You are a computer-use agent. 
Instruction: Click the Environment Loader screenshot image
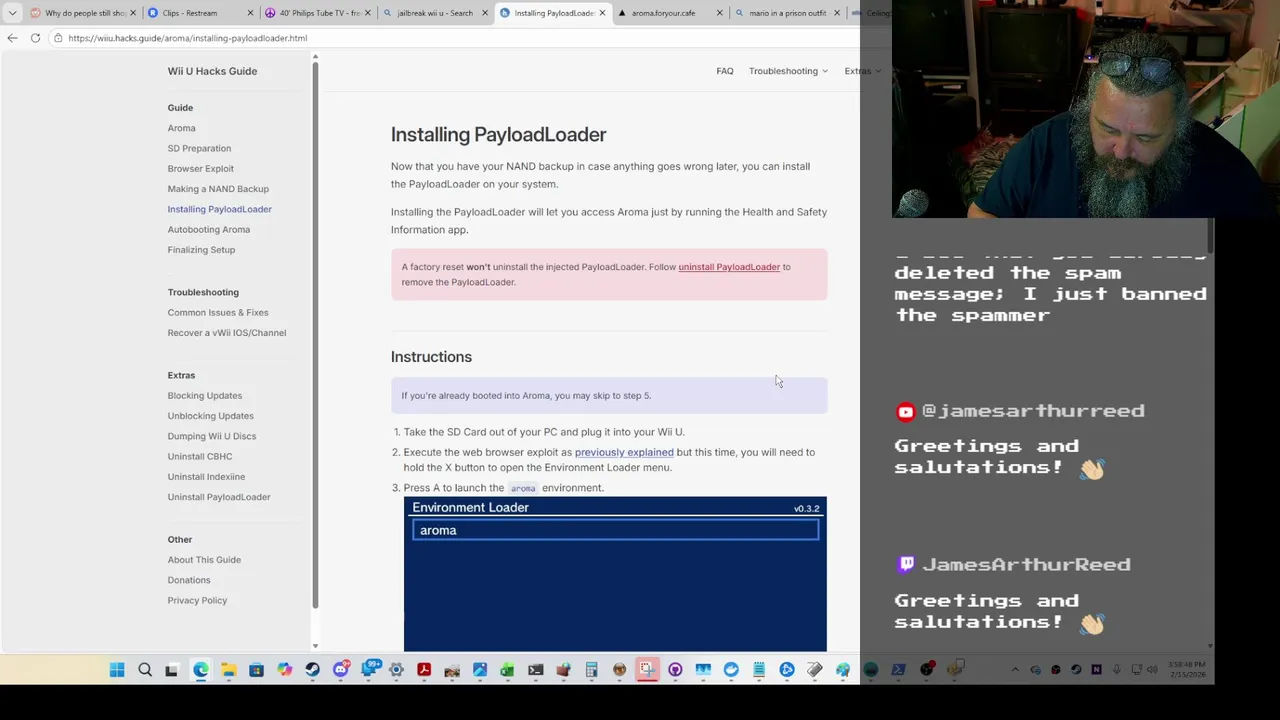pyautogui.click(x=615, y=574)
